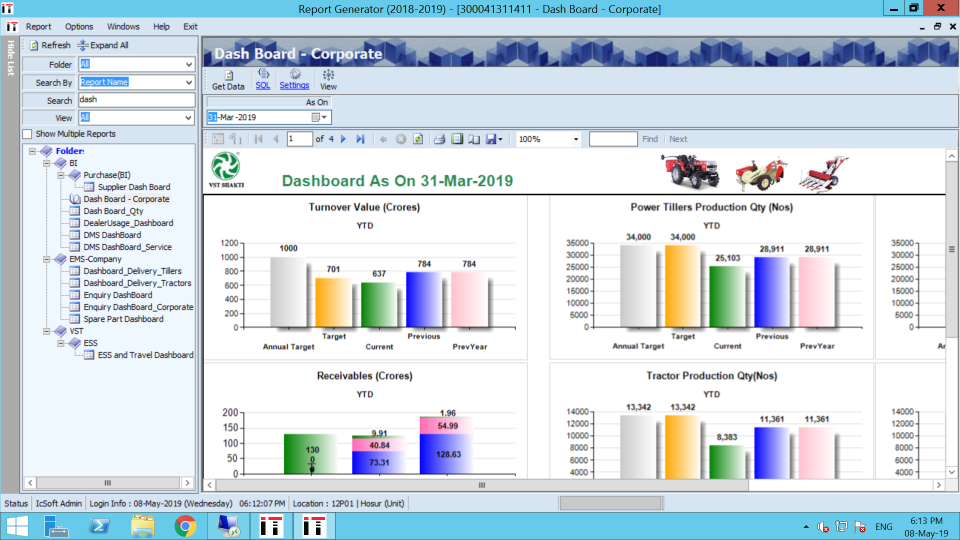Go to next page arrow
This screenshot has width=960, height=540.
point(344,139)
